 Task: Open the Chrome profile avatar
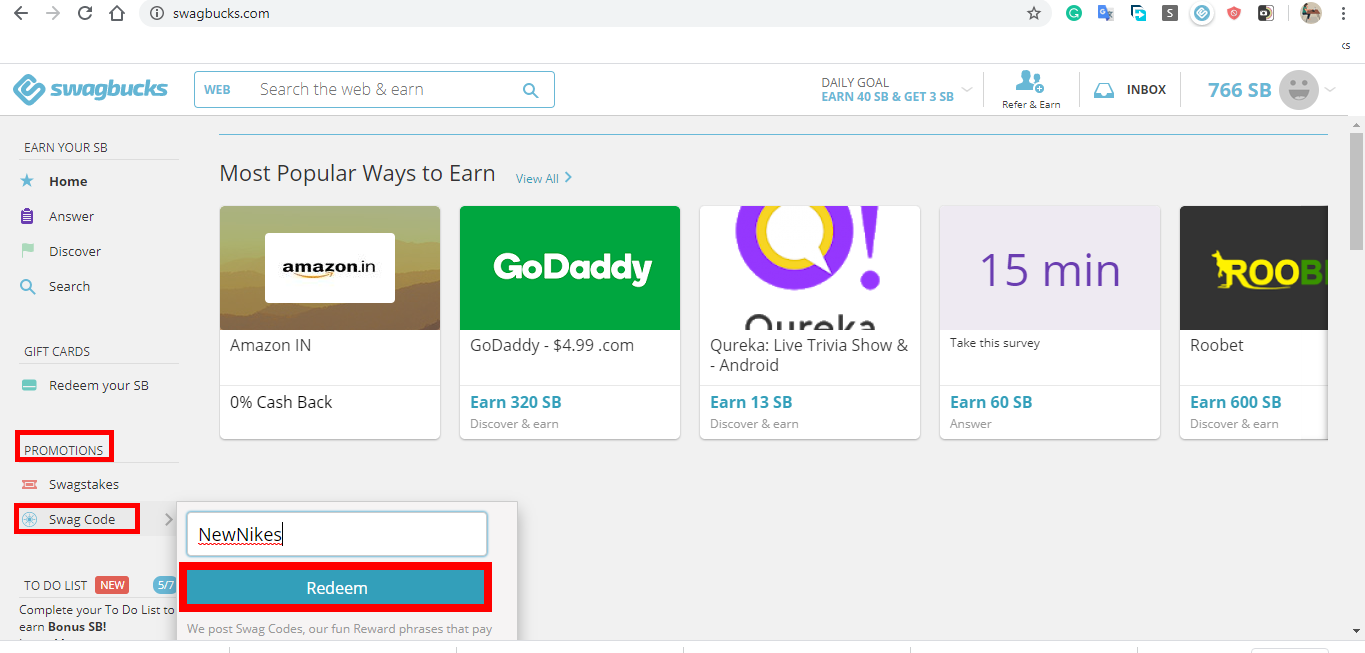[1311, 13]
